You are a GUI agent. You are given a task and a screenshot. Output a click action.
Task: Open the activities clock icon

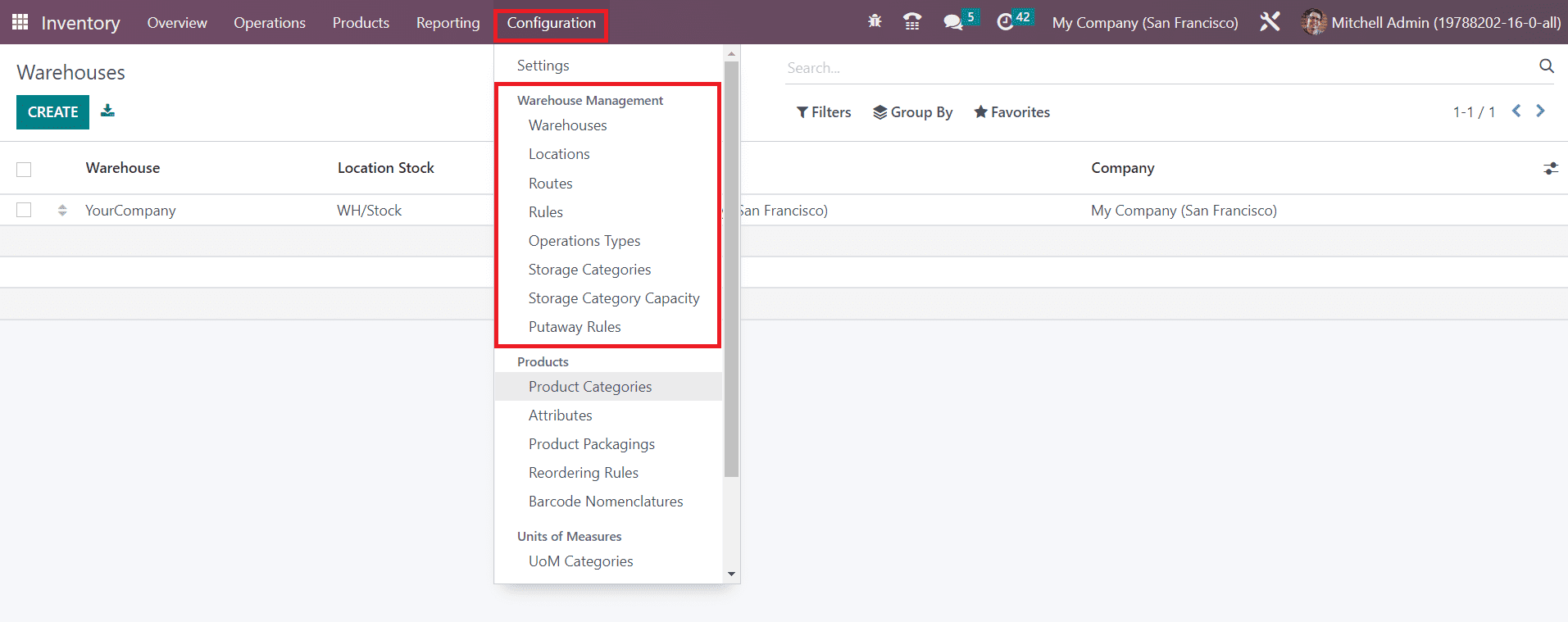(1005, 22)
